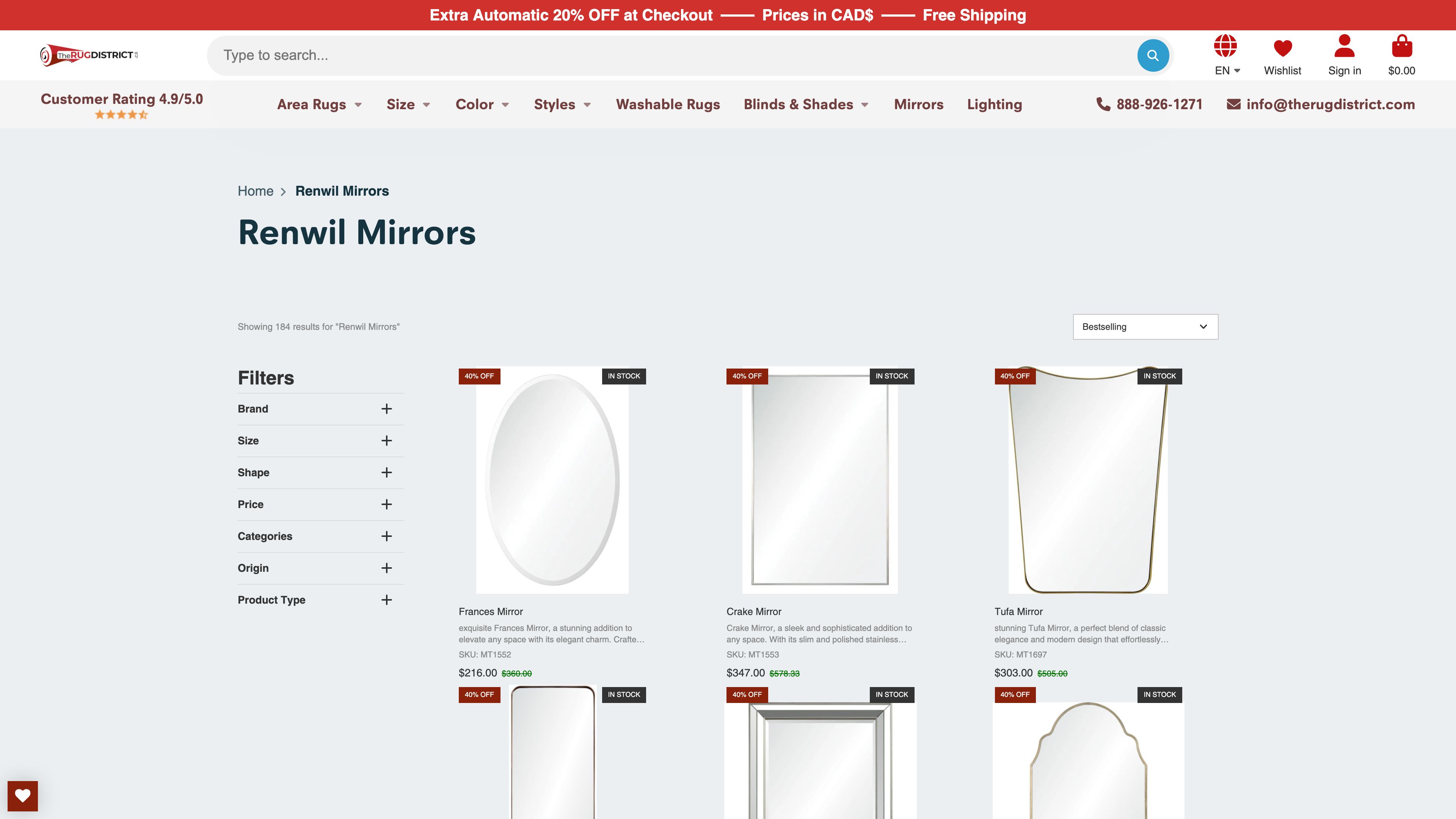Click the Tufa Mirror product link
The image size is (1456, 819).
pyautogui.click(x=1019, y=611)
